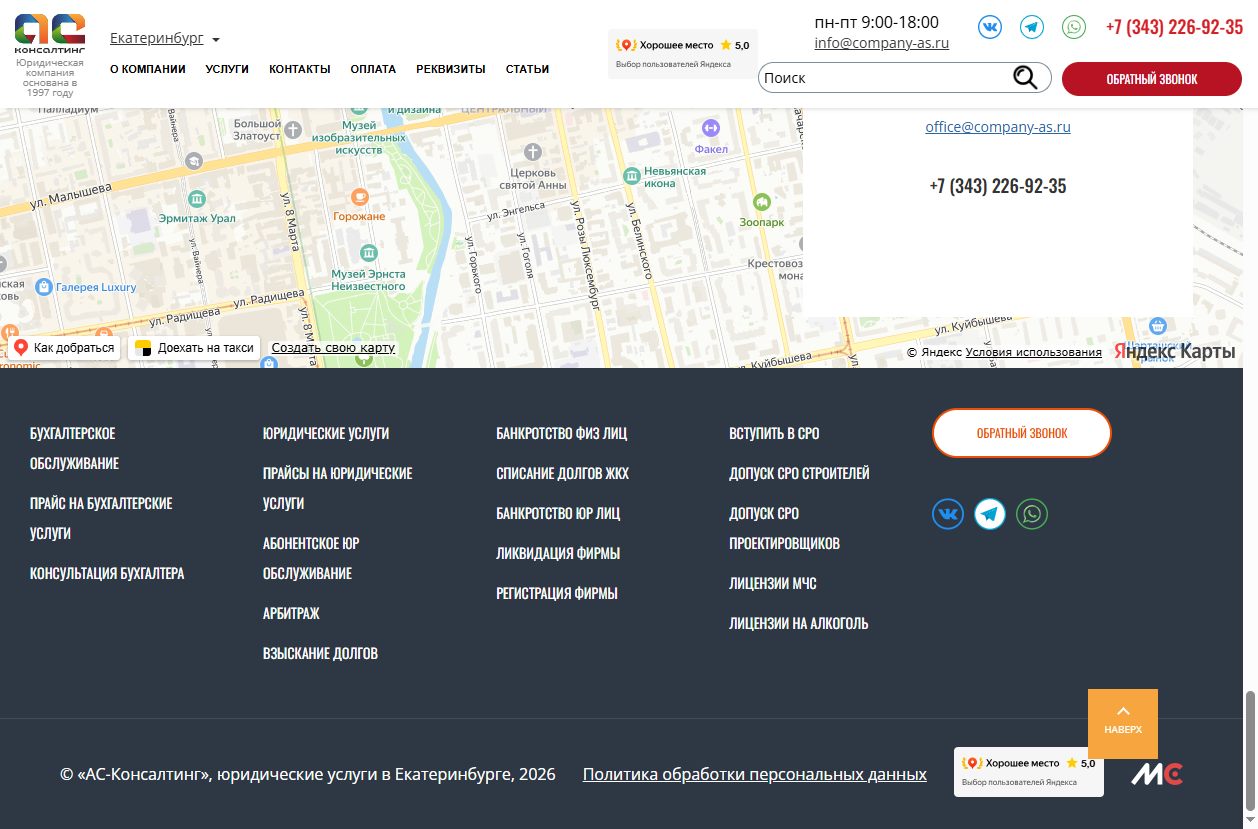Open the РЕКВИЗИТЫ menu item
Screen dimensions: 1258x829
(451, 69)
